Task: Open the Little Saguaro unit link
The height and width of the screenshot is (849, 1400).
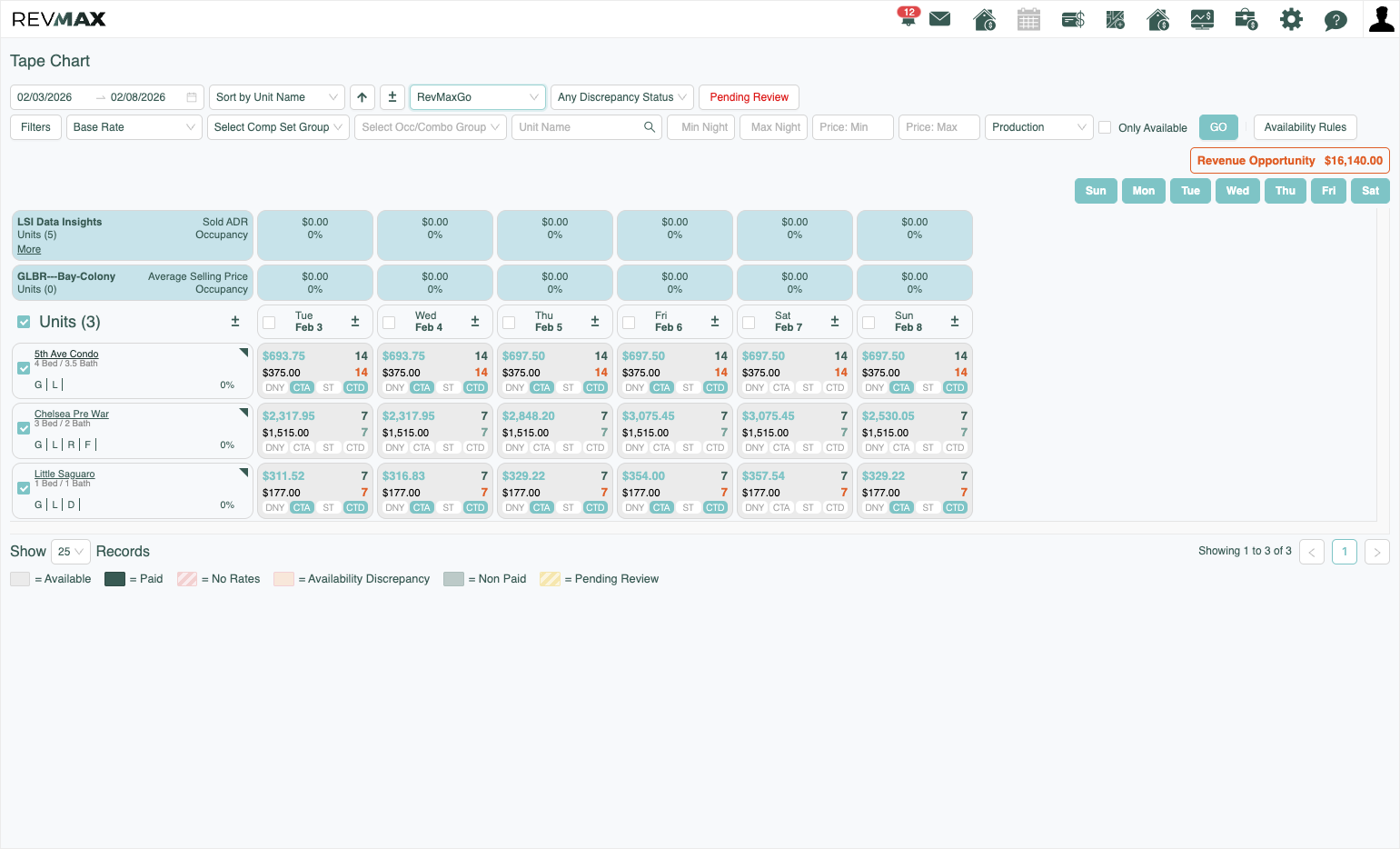Action: tap(65, 474)
